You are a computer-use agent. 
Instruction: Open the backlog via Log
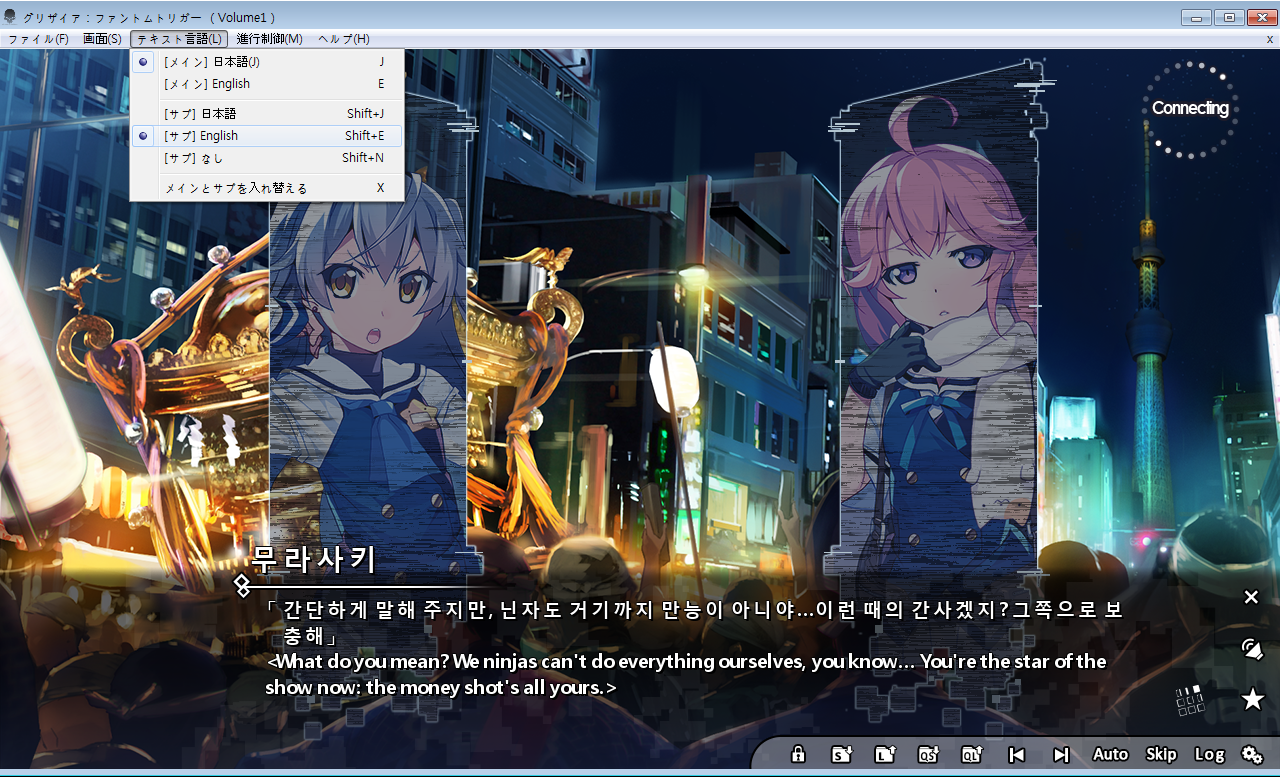click(x=1209, y=754)
